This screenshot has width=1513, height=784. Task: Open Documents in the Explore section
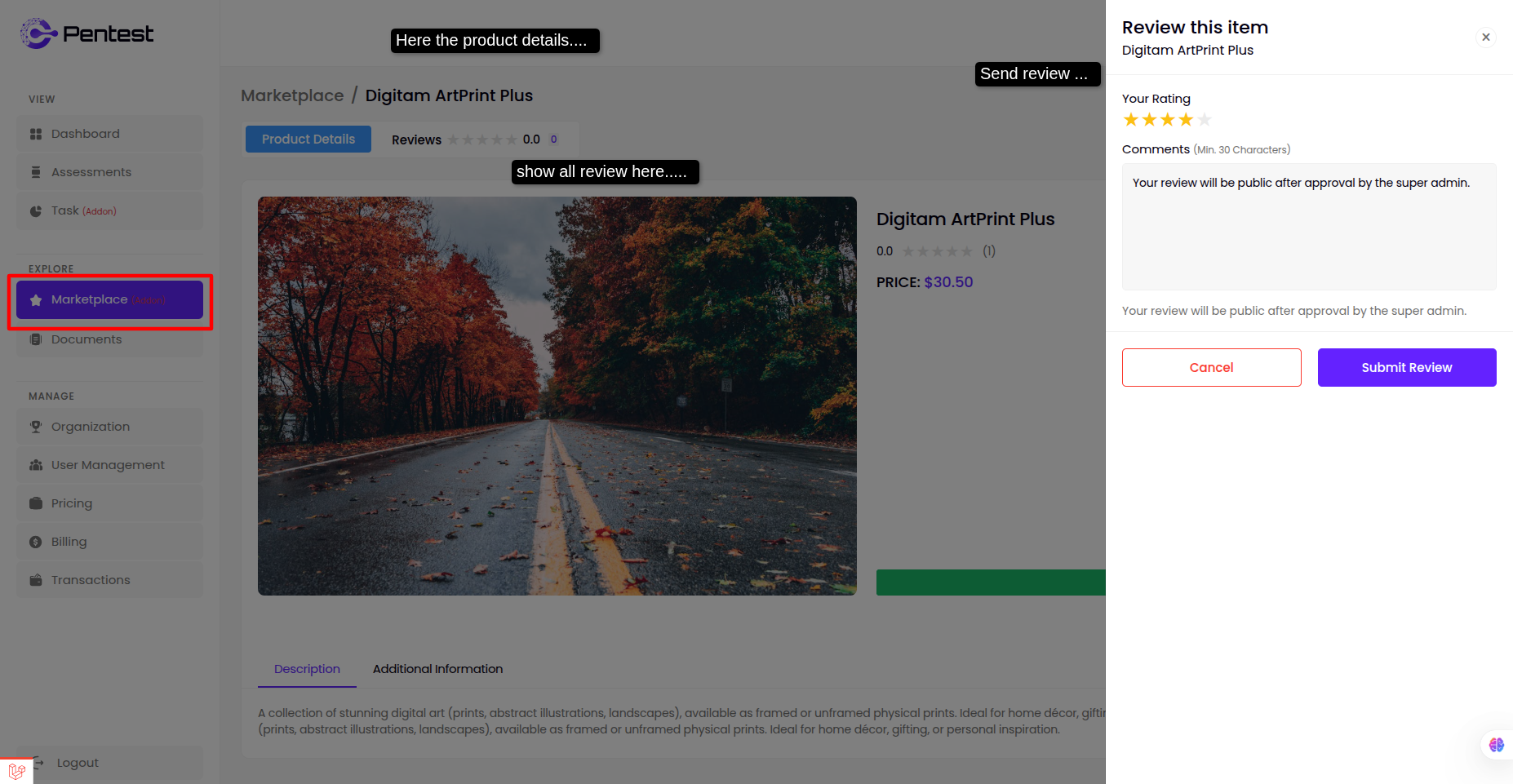point(86,339)
